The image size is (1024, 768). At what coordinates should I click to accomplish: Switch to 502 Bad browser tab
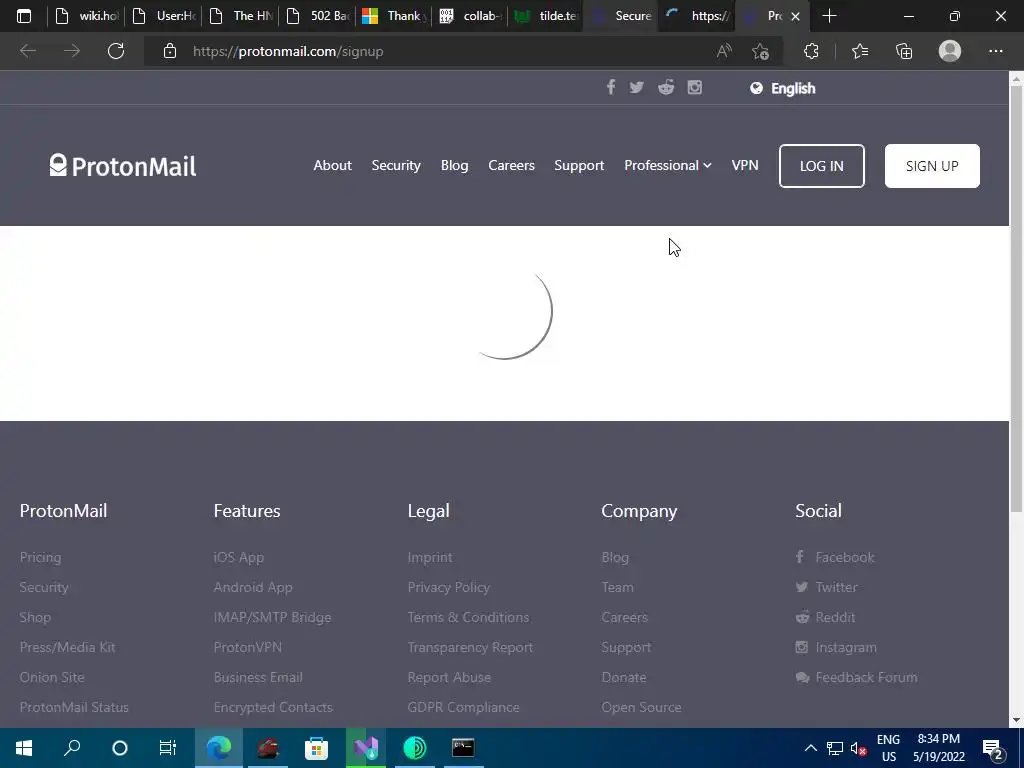pos(317,16)
